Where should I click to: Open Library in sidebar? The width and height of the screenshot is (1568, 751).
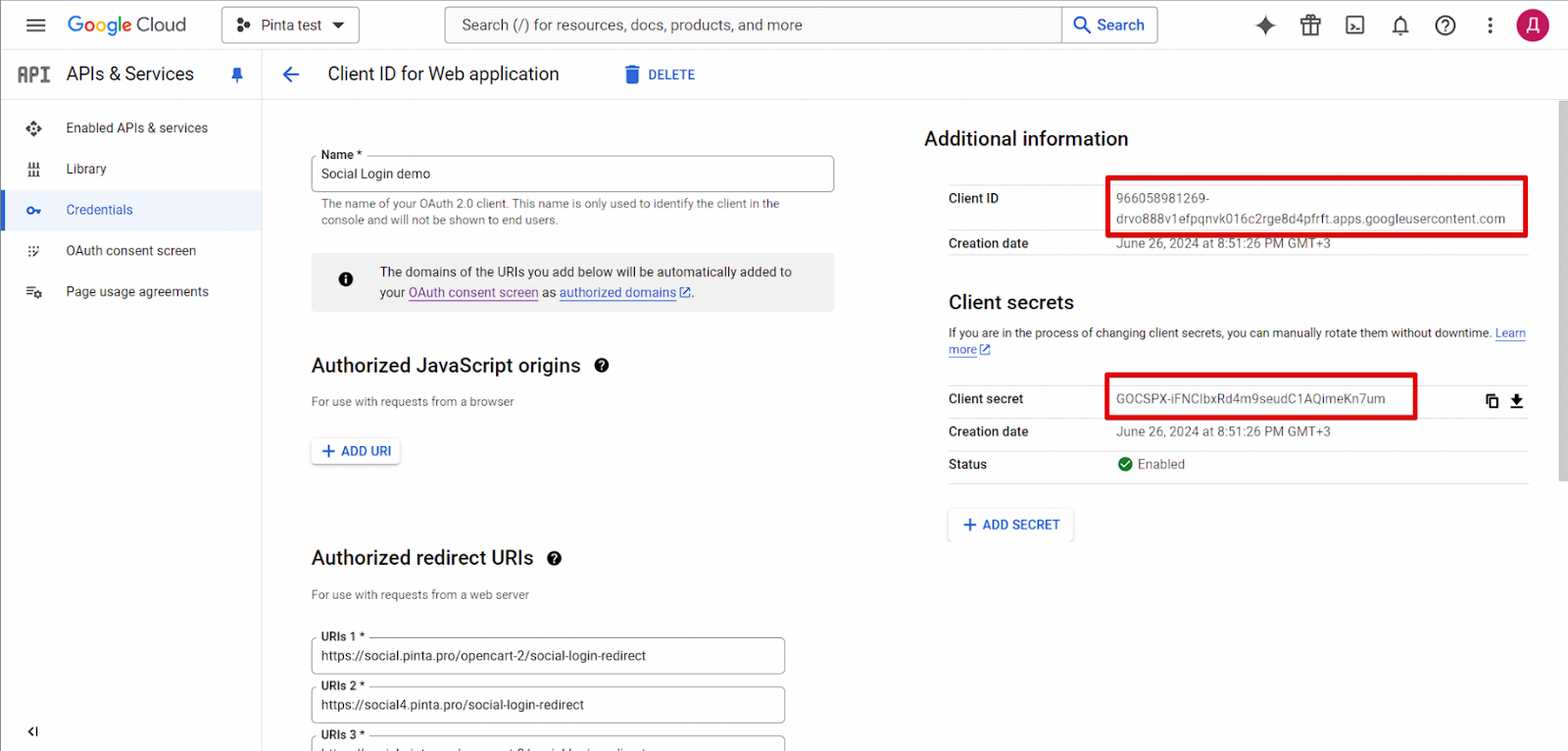coord(131,170)
